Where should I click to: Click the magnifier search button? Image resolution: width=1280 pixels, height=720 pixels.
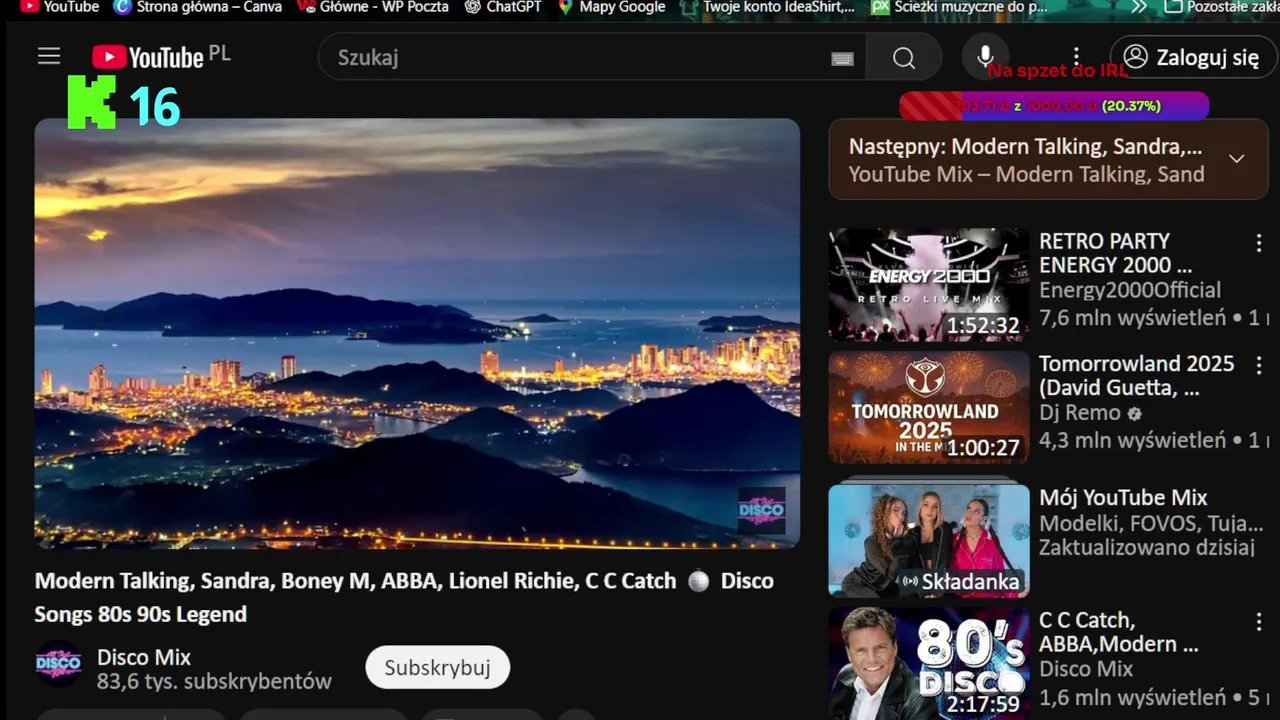point(904,58)
